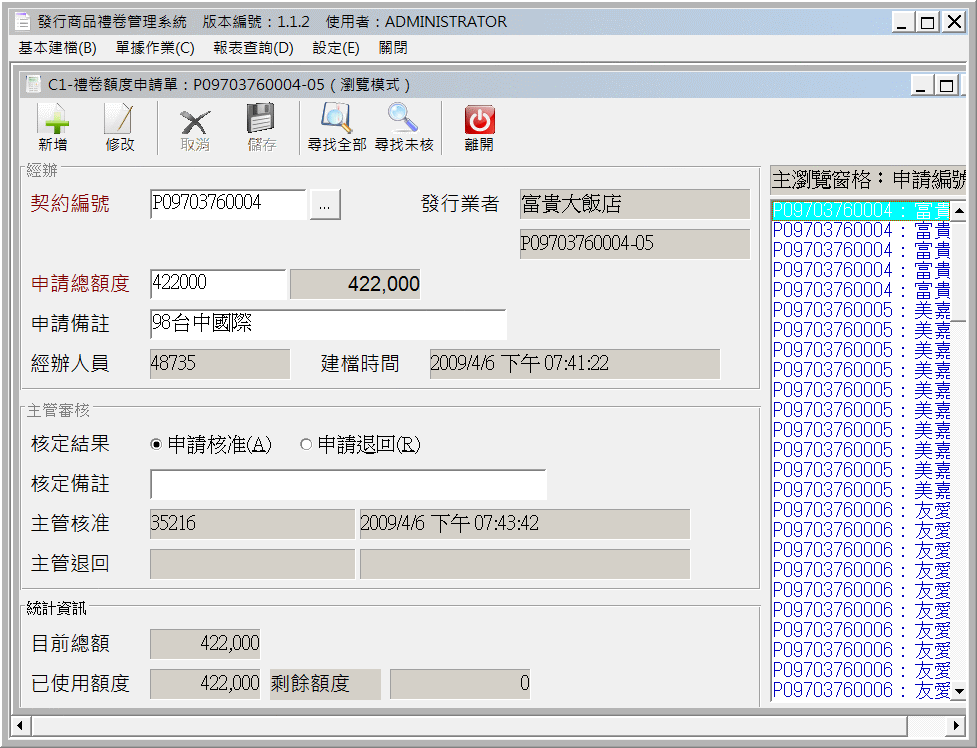The width and height of the screenshot is (977, 748).
Task: Click the horizontal scrollbar right arrow
Action: 956,726
